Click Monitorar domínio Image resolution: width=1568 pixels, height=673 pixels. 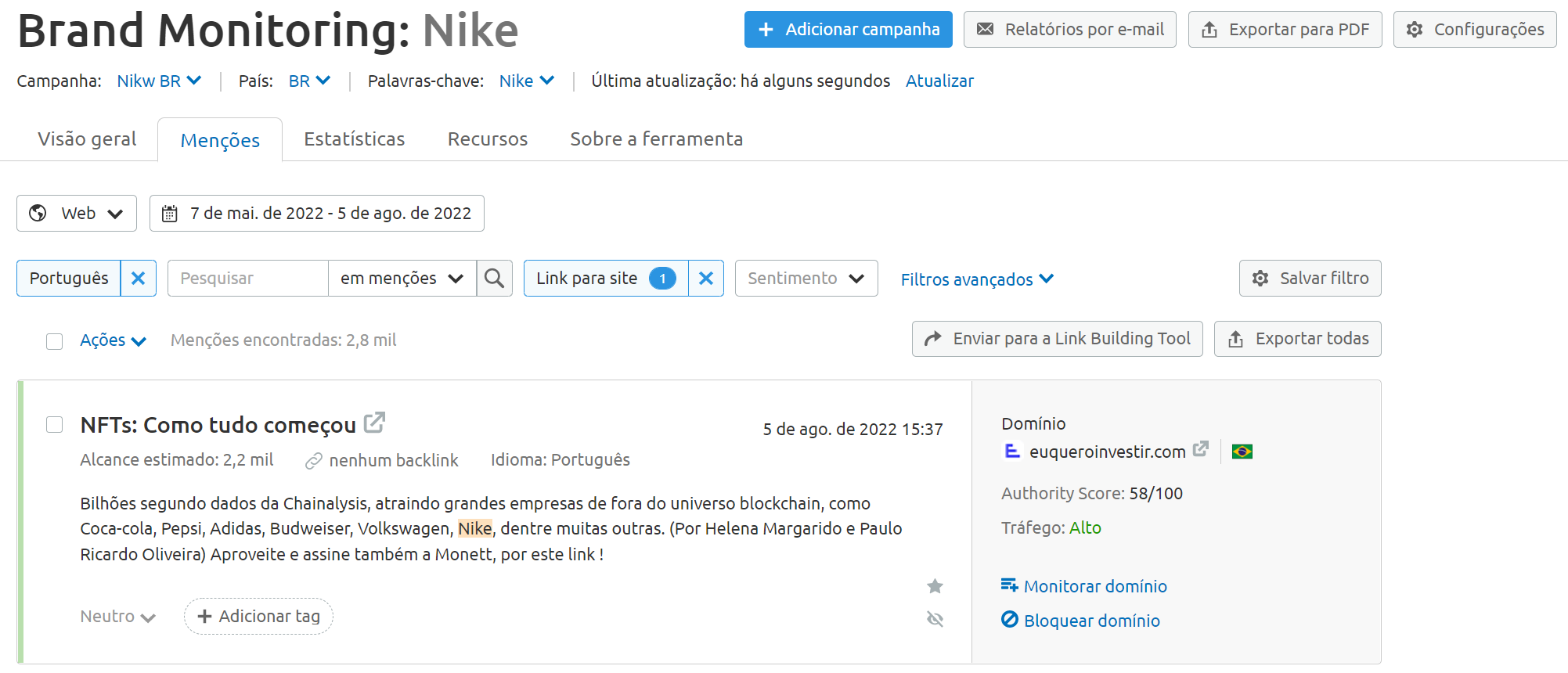(1084, 586)
